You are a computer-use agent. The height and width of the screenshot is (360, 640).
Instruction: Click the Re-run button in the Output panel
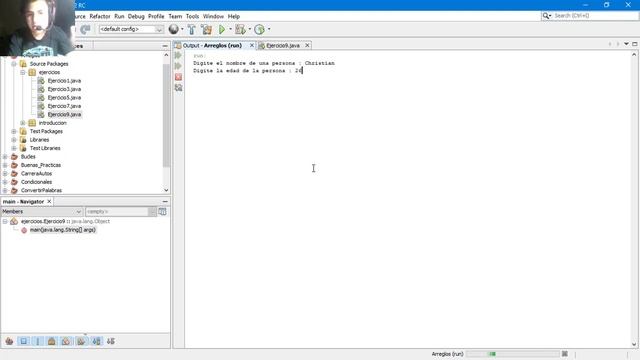(178, 55)
